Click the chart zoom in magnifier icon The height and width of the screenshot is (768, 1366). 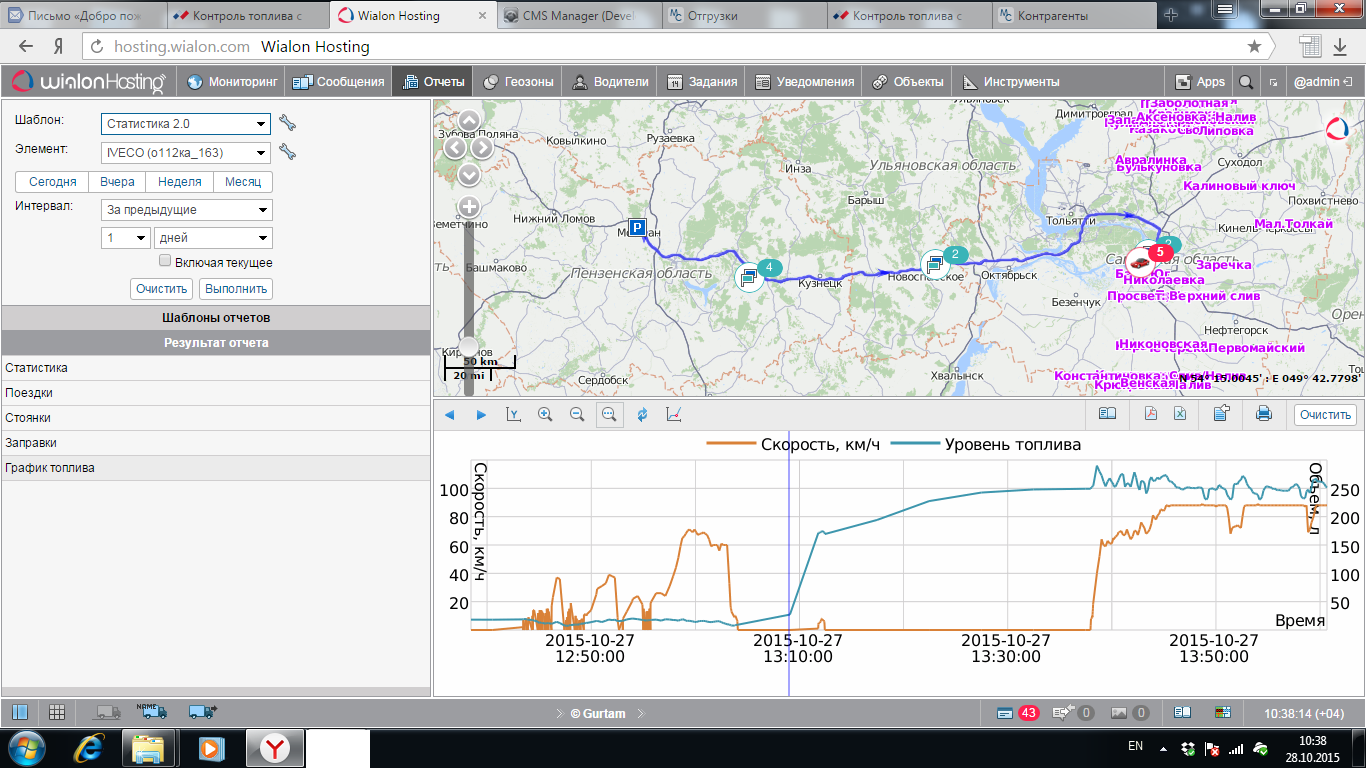pos(545,414)
